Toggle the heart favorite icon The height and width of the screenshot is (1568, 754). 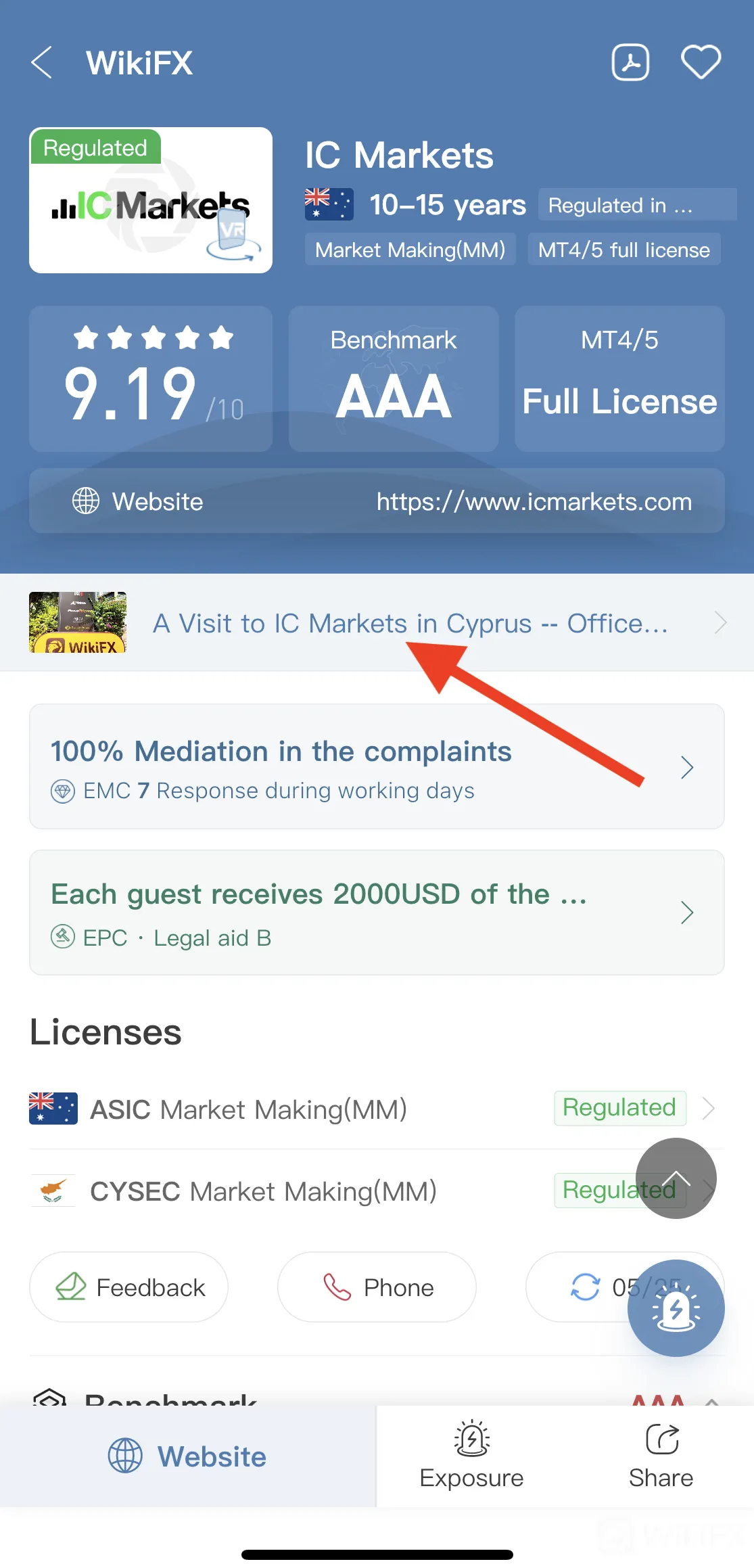tap(701, 63)
